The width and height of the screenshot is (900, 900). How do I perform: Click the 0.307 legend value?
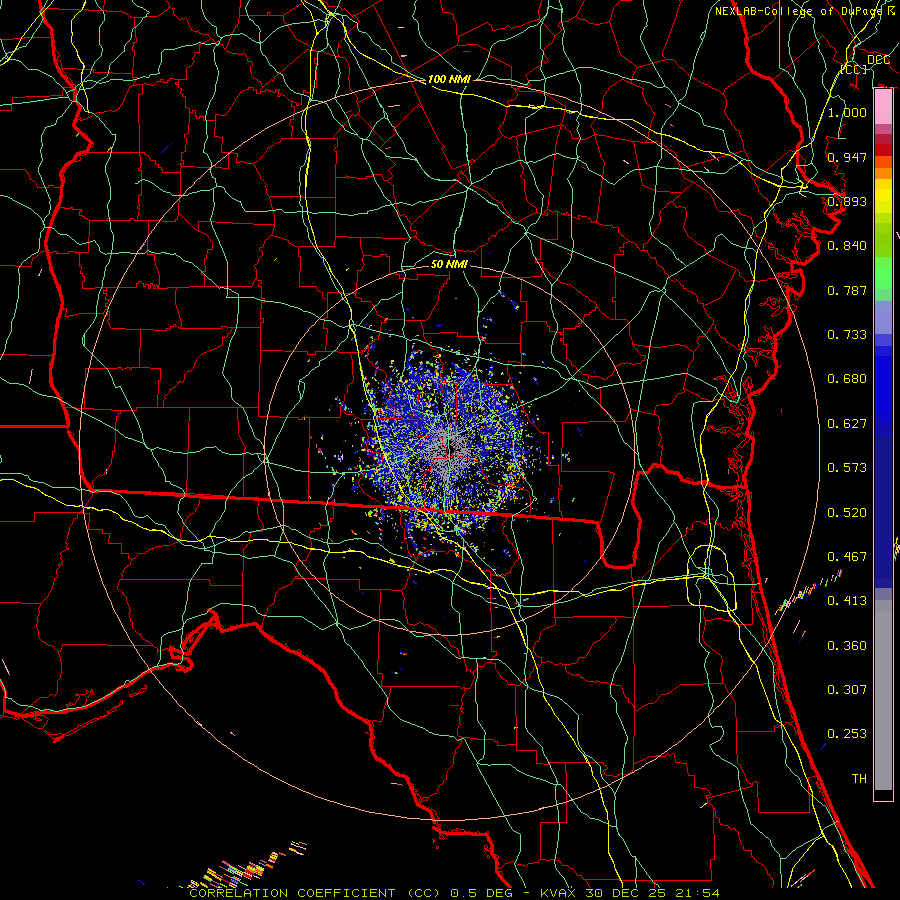click(x=847, y=689)
